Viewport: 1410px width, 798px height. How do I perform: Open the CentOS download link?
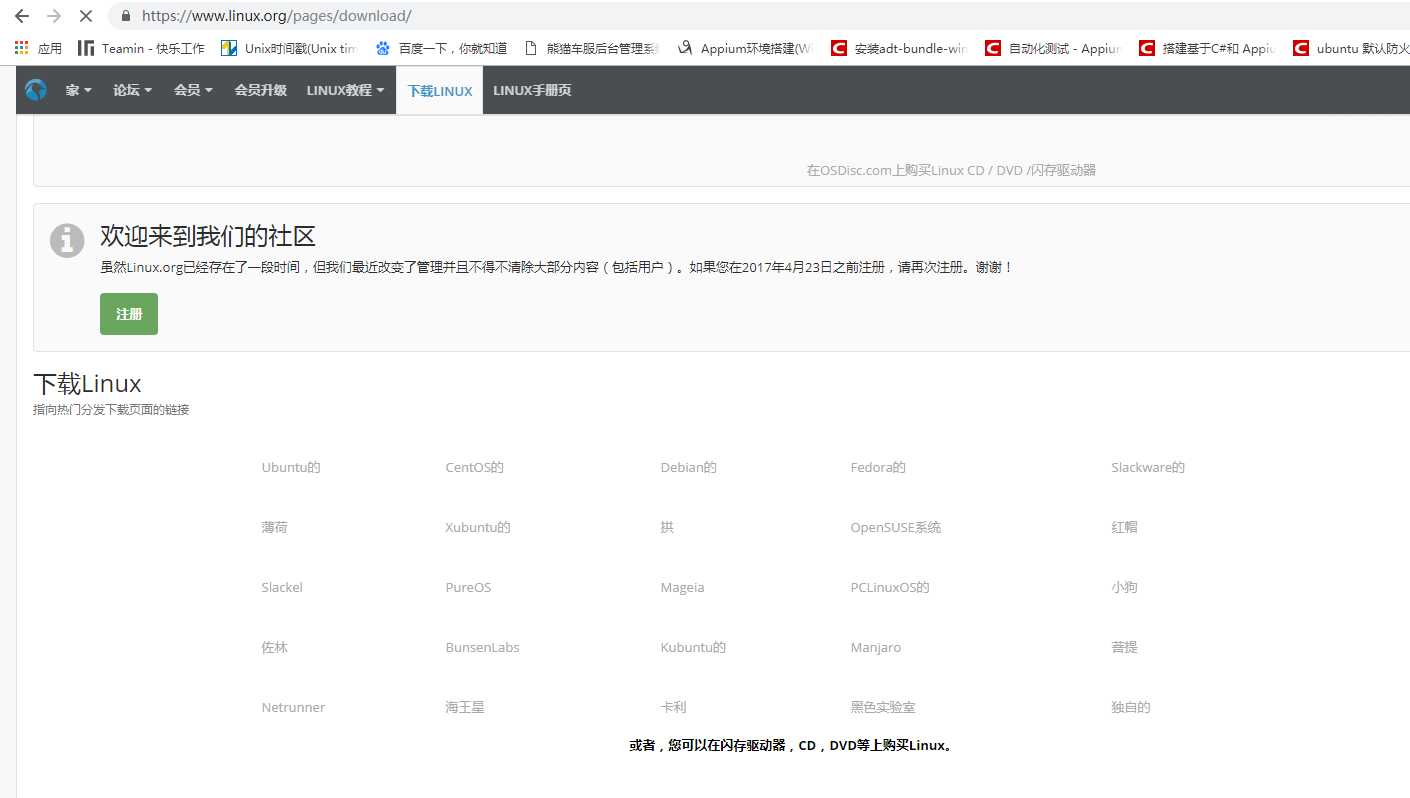coord(475,467)
